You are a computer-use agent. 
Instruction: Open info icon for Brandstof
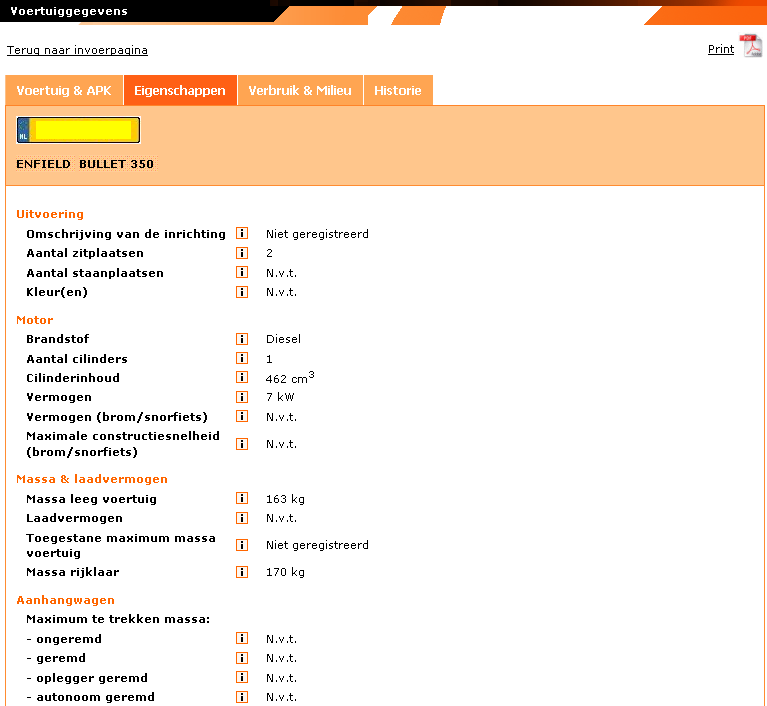click(242, 339)
